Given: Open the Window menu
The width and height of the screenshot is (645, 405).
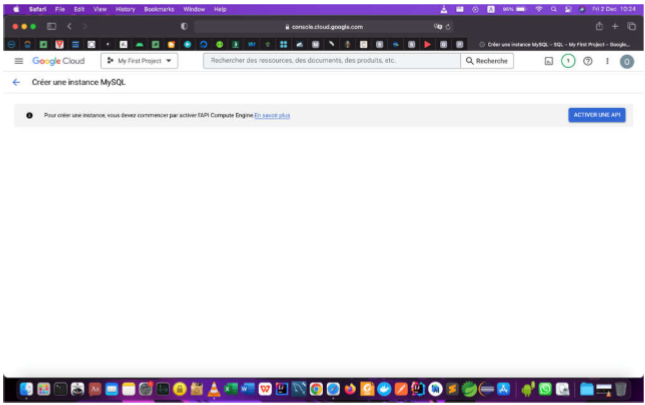Looking at the screenshot, I should click(194, 9).
